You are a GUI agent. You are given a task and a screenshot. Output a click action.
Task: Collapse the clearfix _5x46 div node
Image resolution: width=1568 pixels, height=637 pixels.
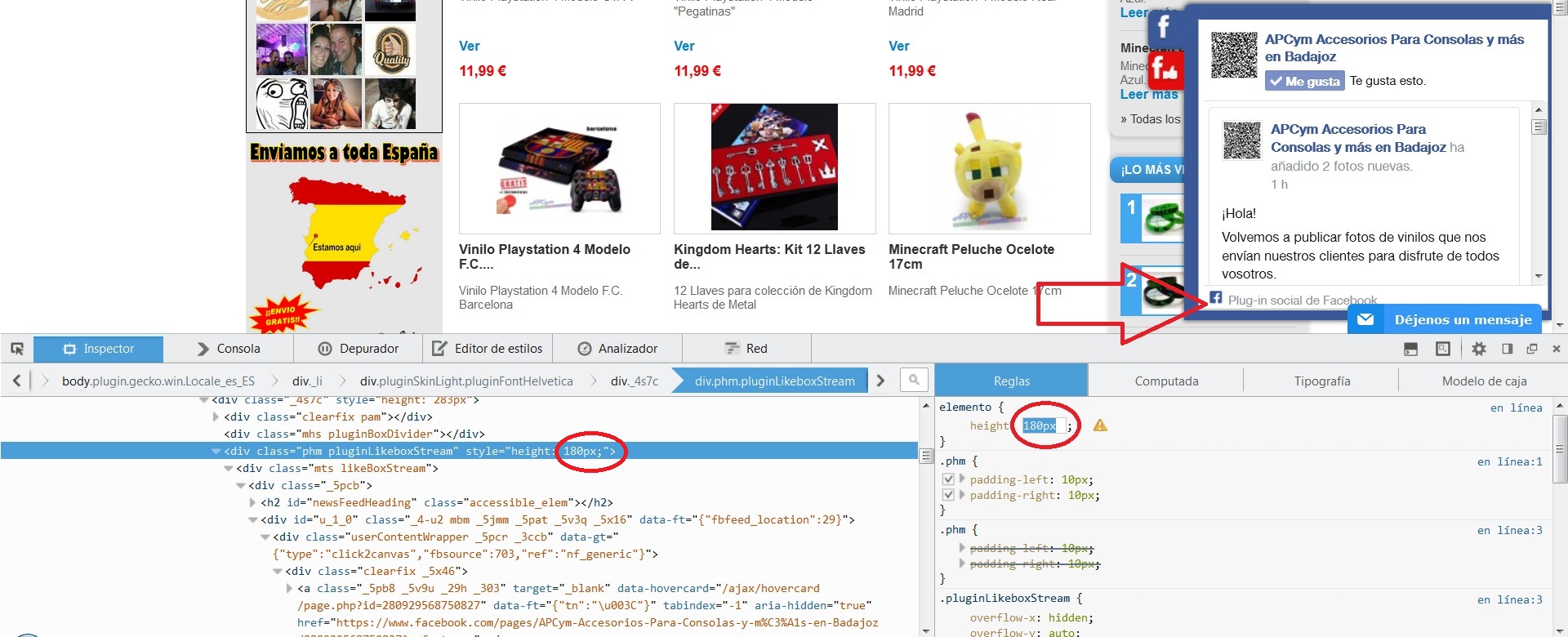pyautogui.click(x=277, y=571)
